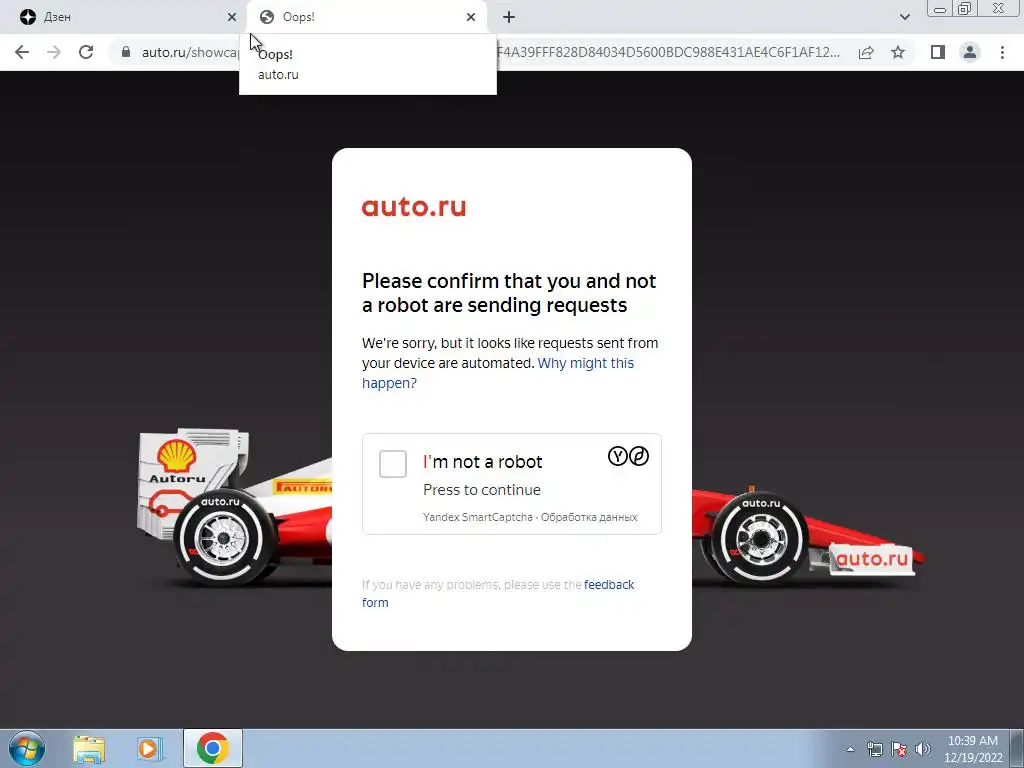Open the feedback form link
Viewport: 1024px width, 768px height.
[498, 593]
